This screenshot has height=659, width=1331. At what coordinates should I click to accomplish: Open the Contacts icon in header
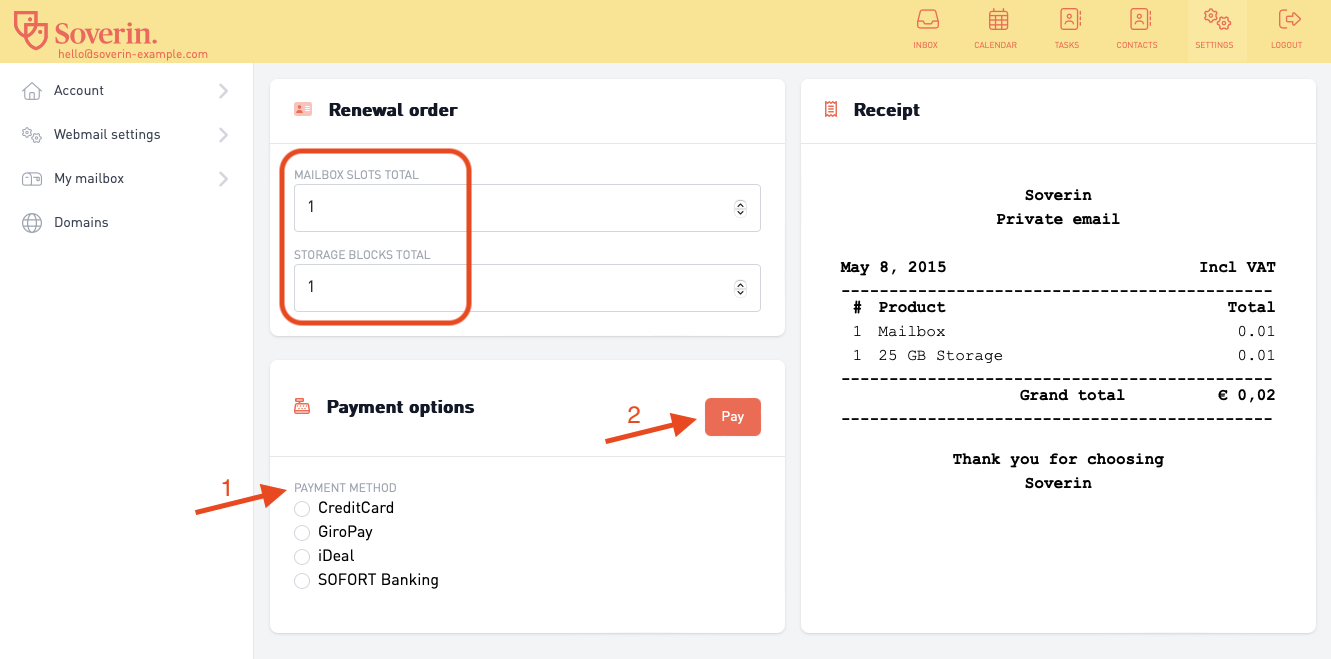click(1139, 19)
